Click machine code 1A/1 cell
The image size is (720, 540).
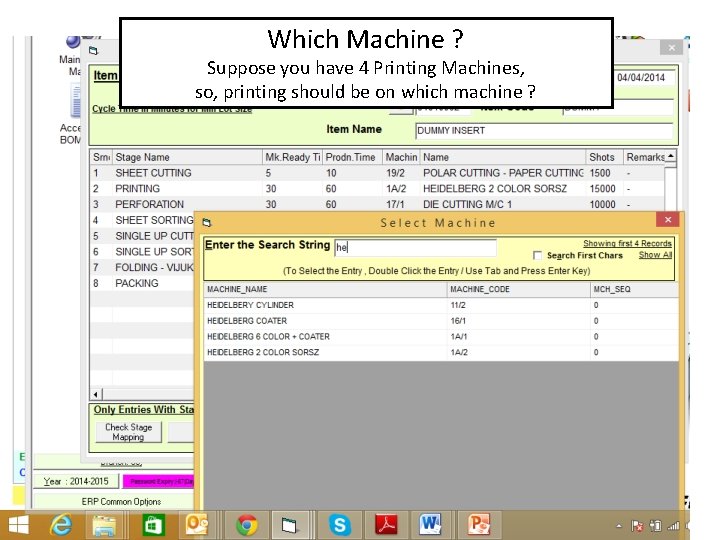pos(518,337)
